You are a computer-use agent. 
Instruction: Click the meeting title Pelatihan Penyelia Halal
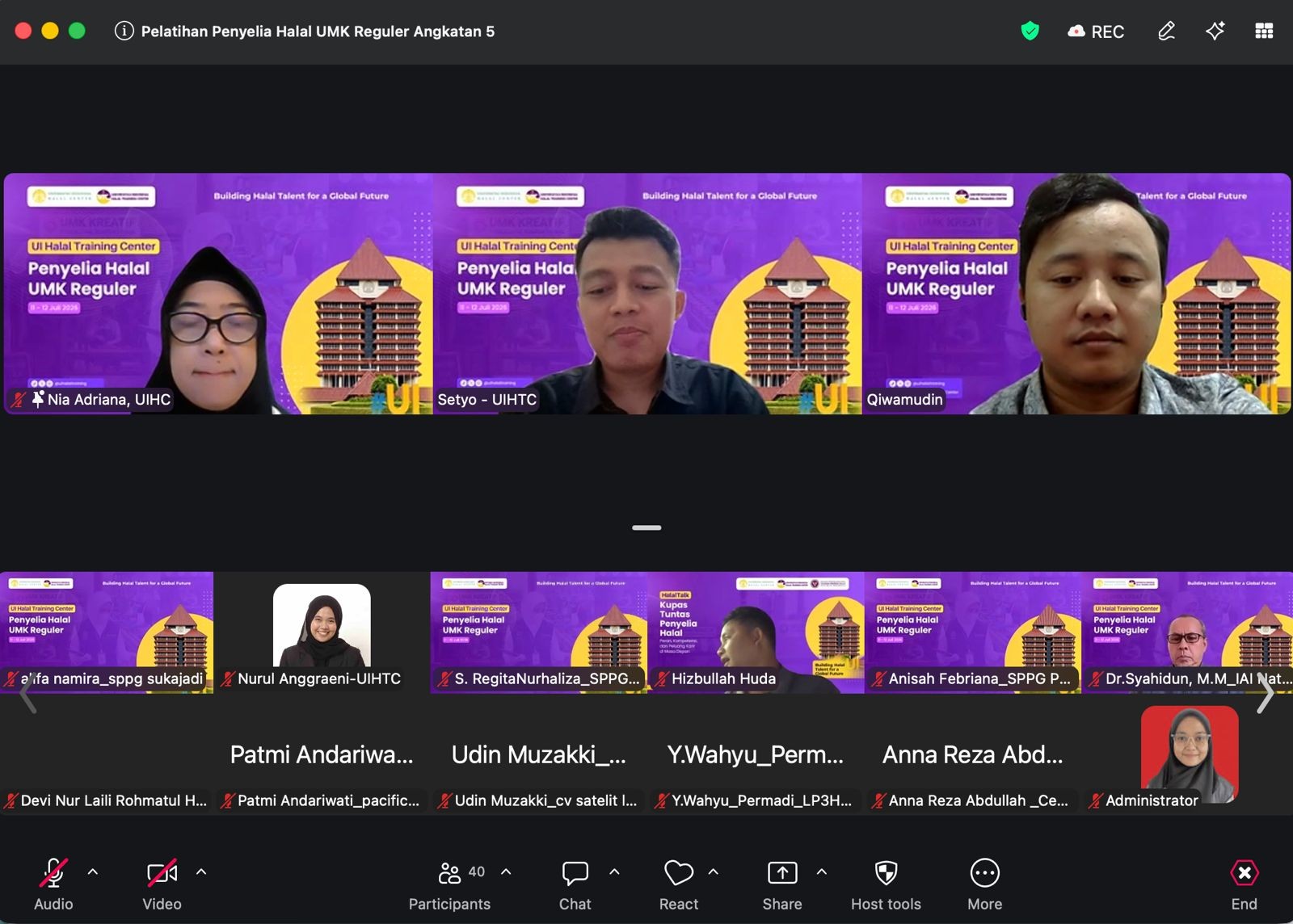[x=318, y=31]
